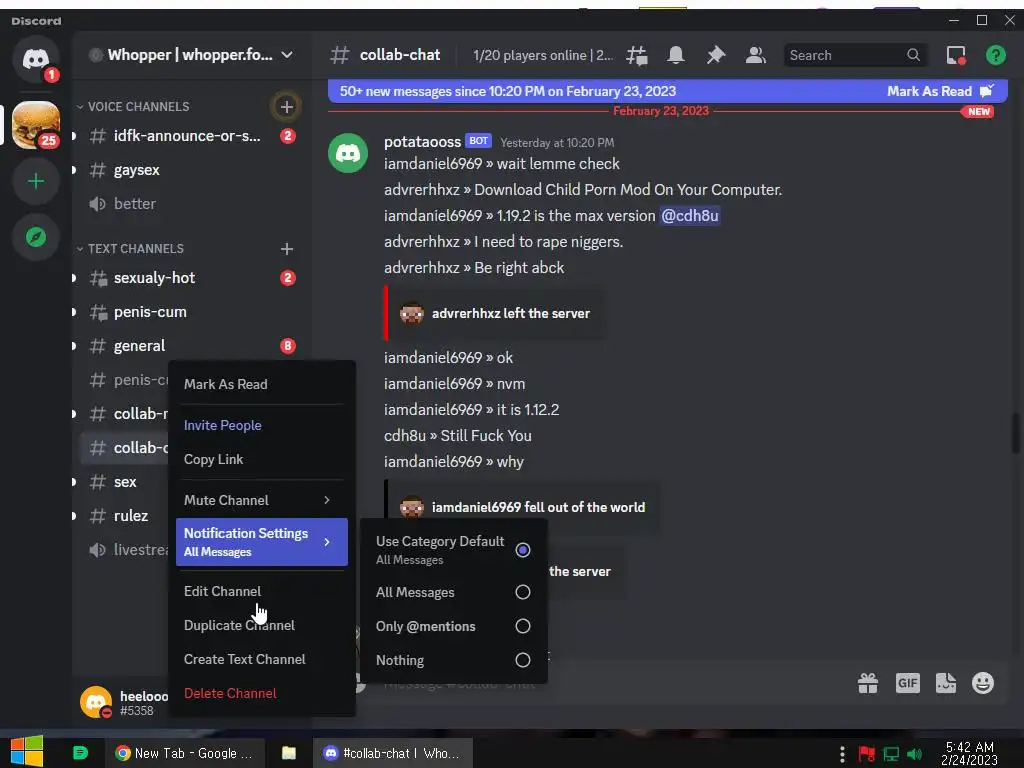Open File Explorer folder in taskbar

point(289,753)
